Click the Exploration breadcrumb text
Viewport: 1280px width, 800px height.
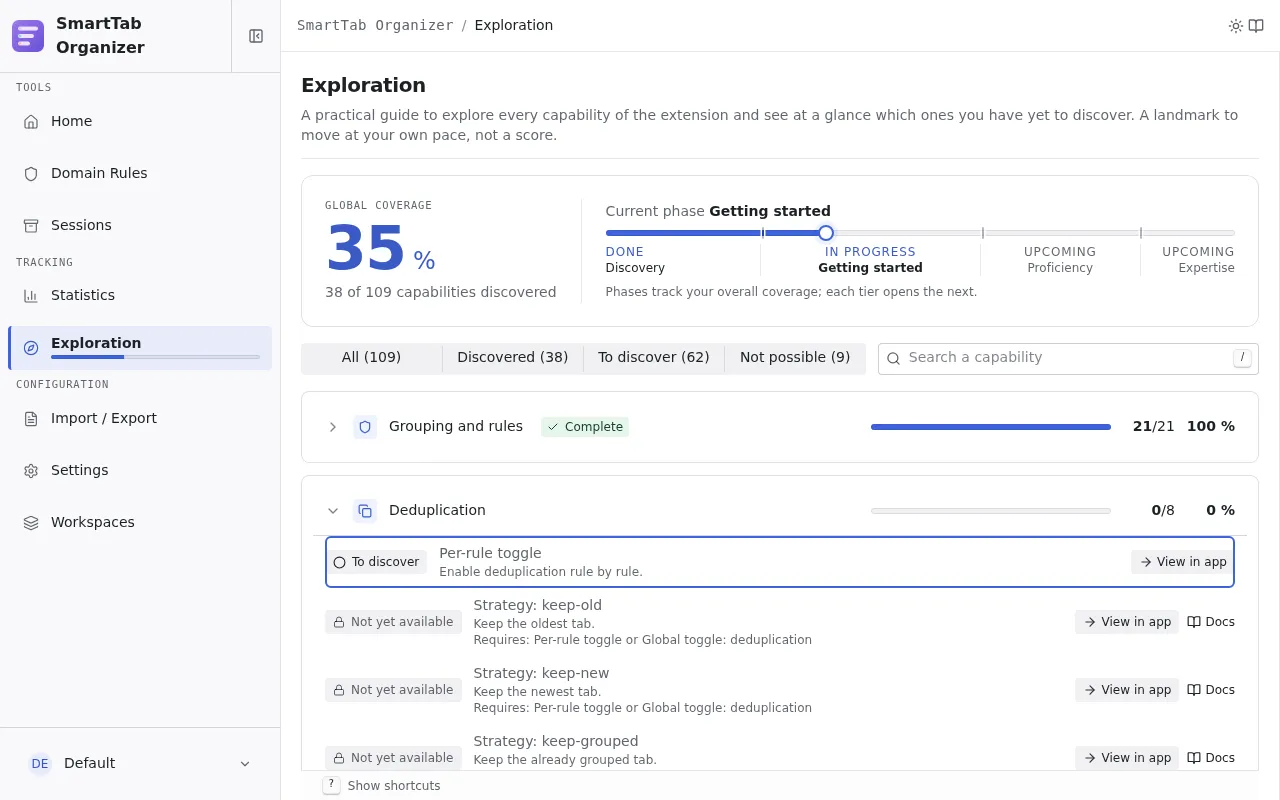coord(514,26)
